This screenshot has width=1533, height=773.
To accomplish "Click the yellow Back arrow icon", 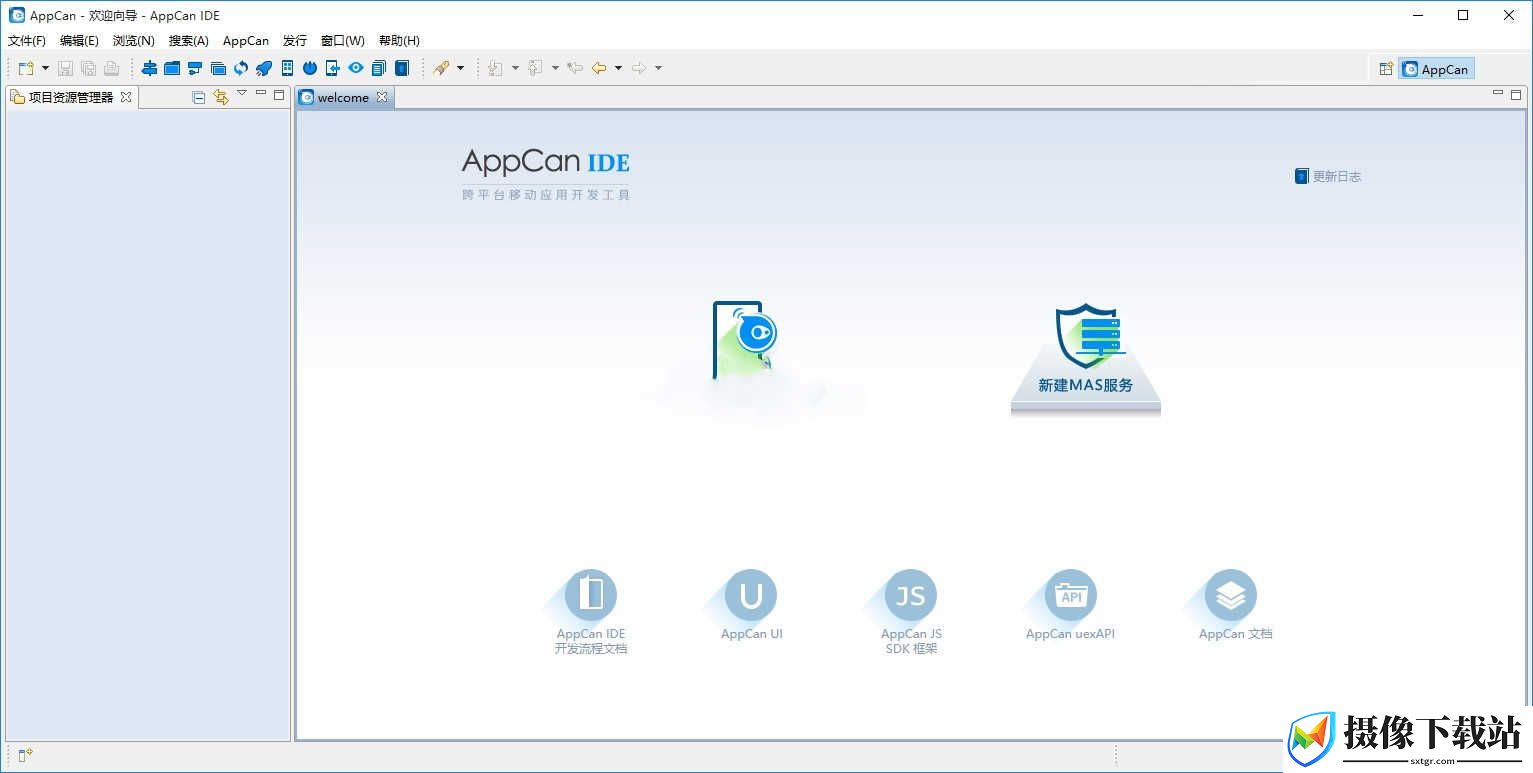I will point(599,68).
